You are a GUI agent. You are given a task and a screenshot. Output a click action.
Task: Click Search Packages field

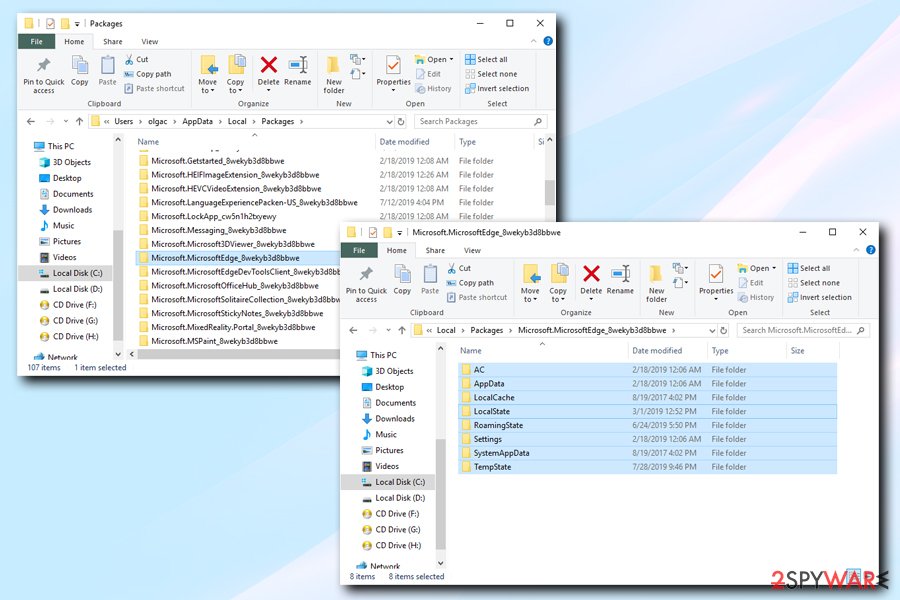pos(480,122)
